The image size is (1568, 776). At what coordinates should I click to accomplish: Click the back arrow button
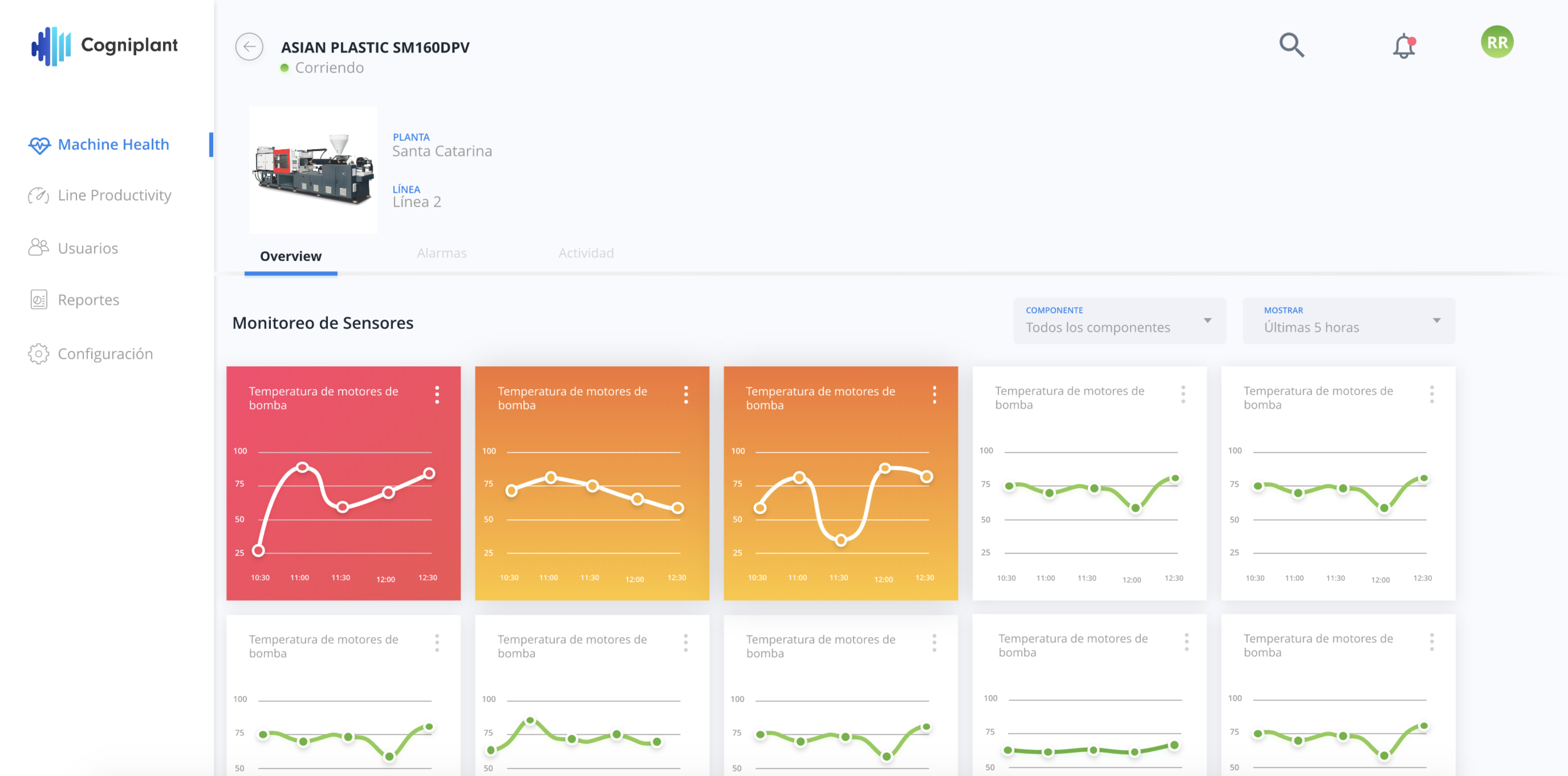point(249,47)
